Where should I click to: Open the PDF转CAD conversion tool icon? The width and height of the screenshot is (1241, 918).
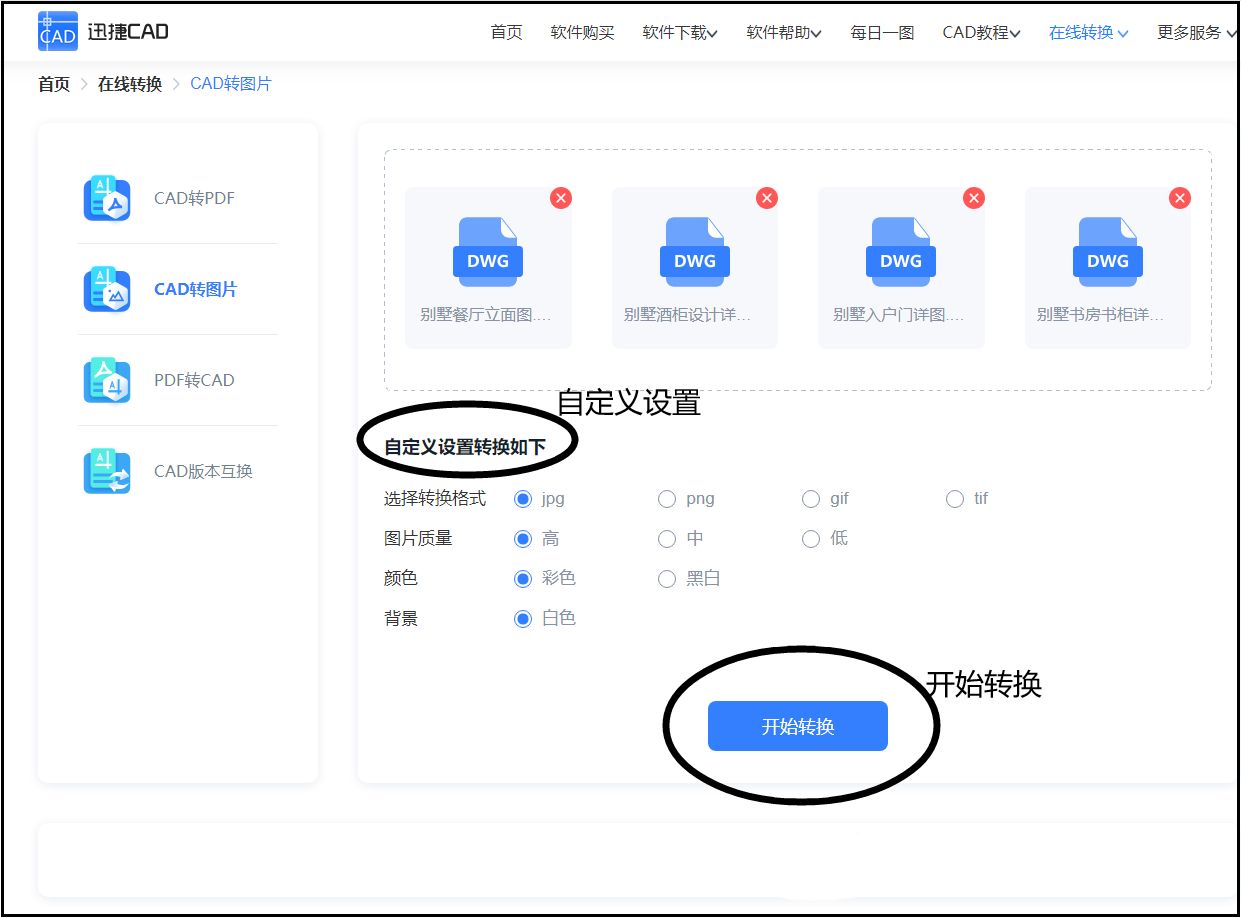point(105,379)
